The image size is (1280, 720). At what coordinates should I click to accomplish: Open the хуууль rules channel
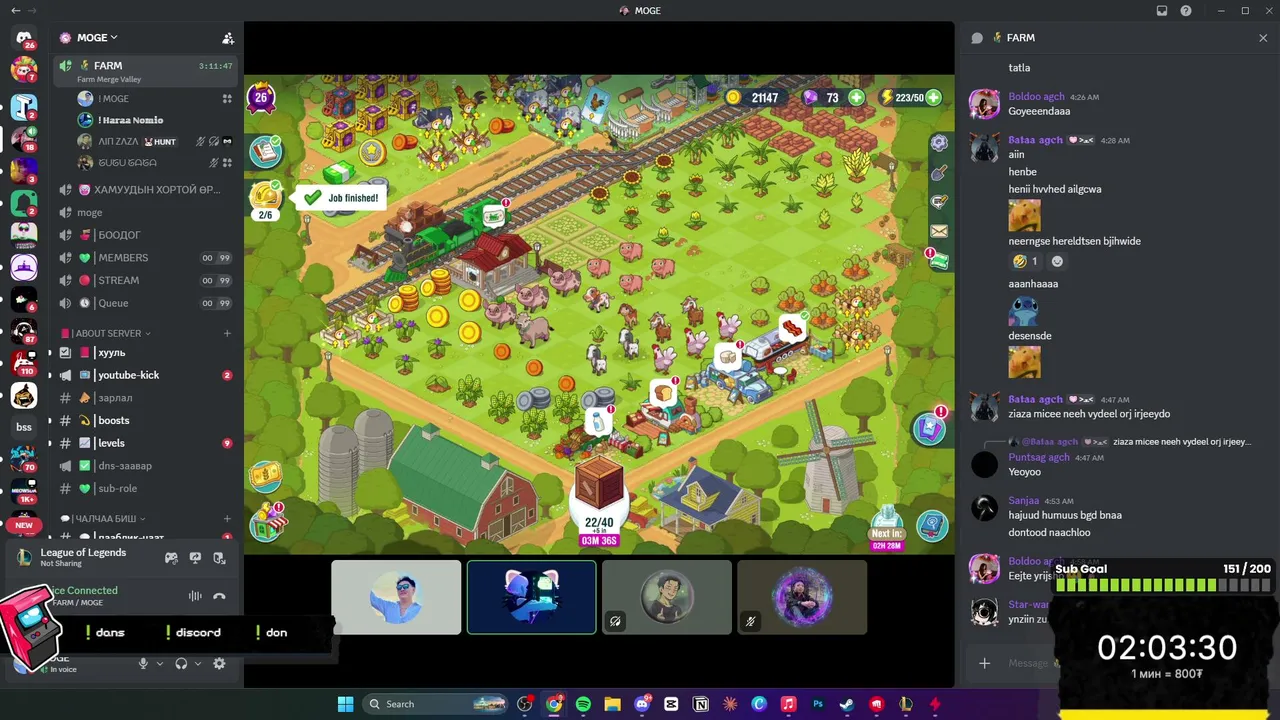pos(147,353)
